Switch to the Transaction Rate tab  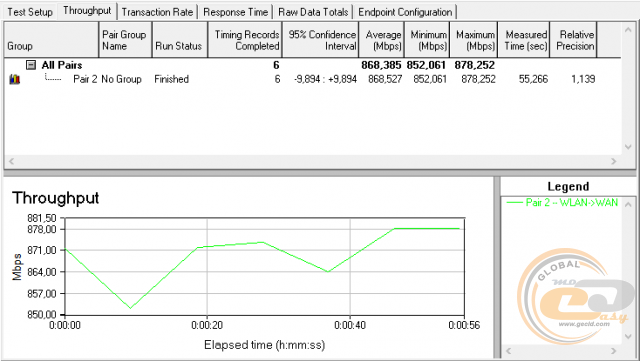point(157,12)
